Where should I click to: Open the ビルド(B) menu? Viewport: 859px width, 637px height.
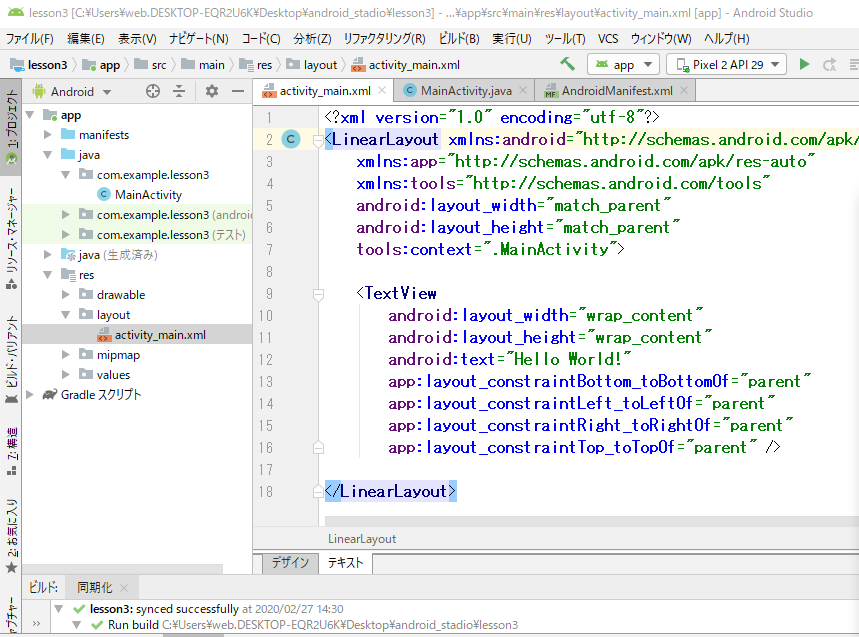tap(458, 38)
